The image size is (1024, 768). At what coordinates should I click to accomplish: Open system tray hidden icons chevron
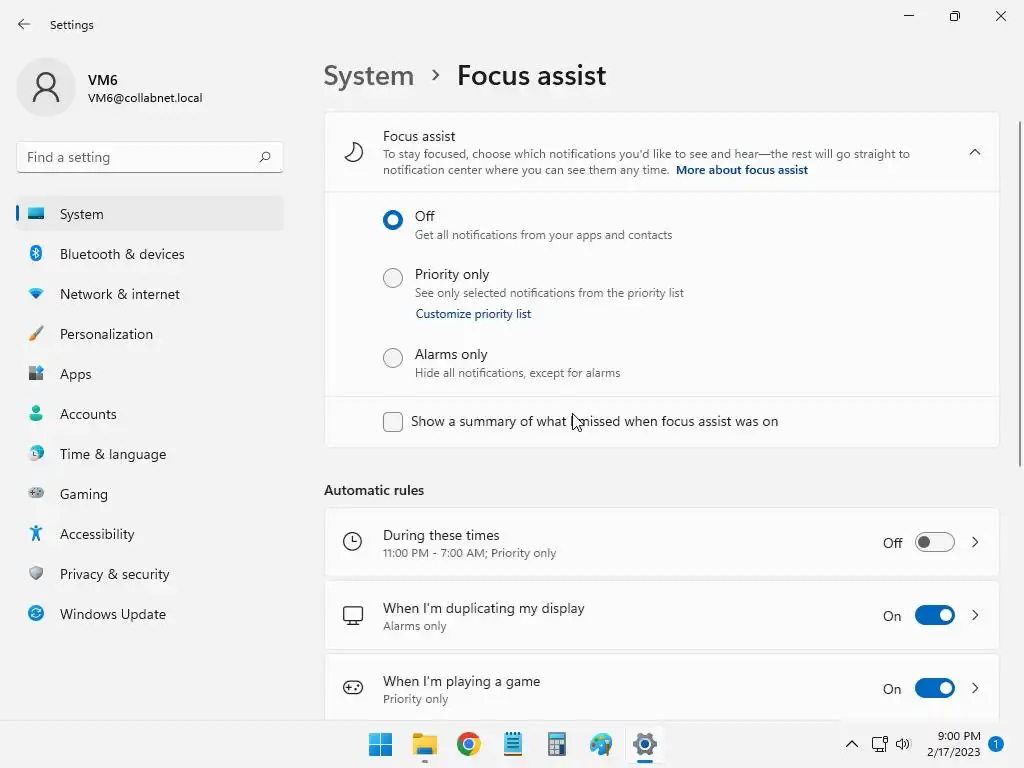852,744
